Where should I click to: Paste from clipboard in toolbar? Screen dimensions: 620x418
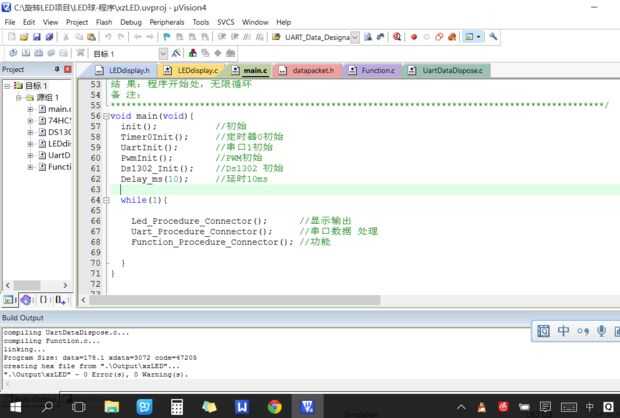pos(91,37)
